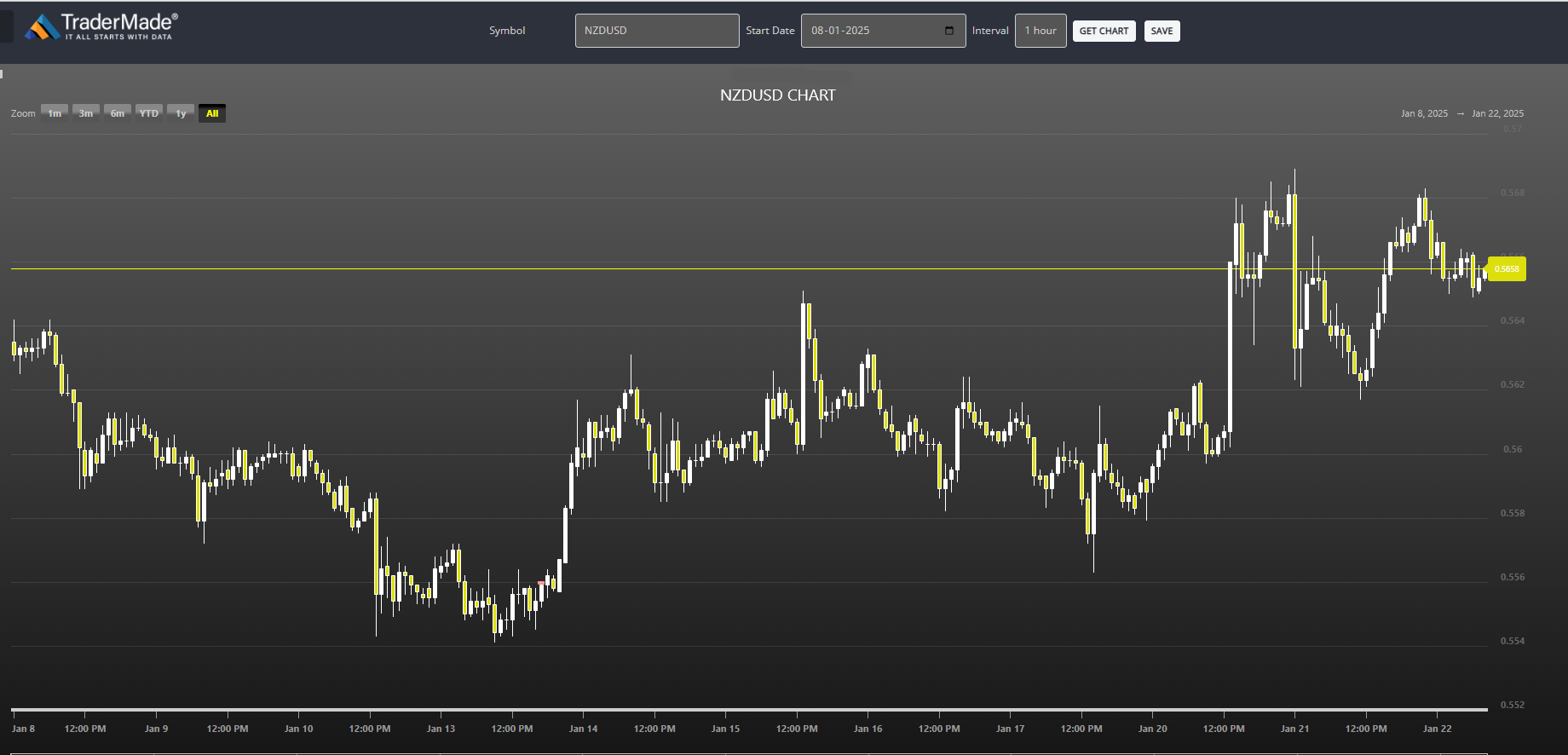
Task: Click the NZDUSD CHART title
Action: click(778, 95)
